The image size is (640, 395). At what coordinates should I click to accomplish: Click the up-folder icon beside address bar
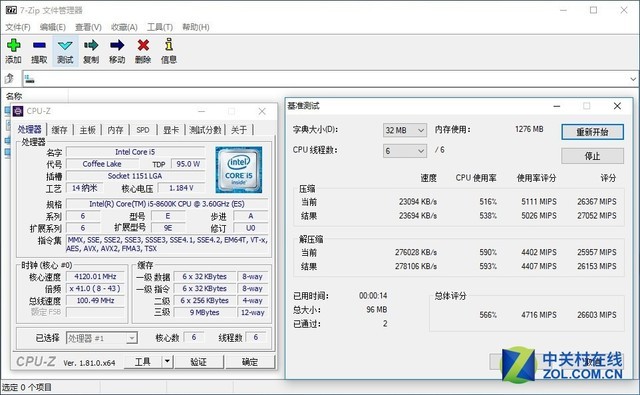[x=9, y=78]
